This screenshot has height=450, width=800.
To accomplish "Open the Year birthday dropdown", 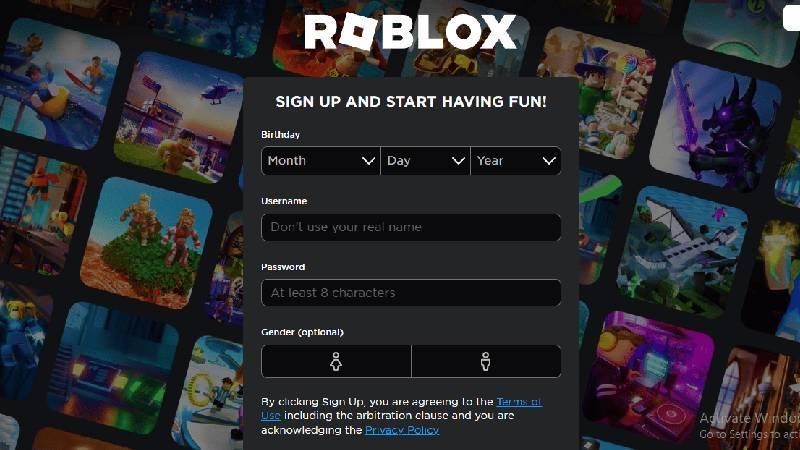I will (516, 161).
